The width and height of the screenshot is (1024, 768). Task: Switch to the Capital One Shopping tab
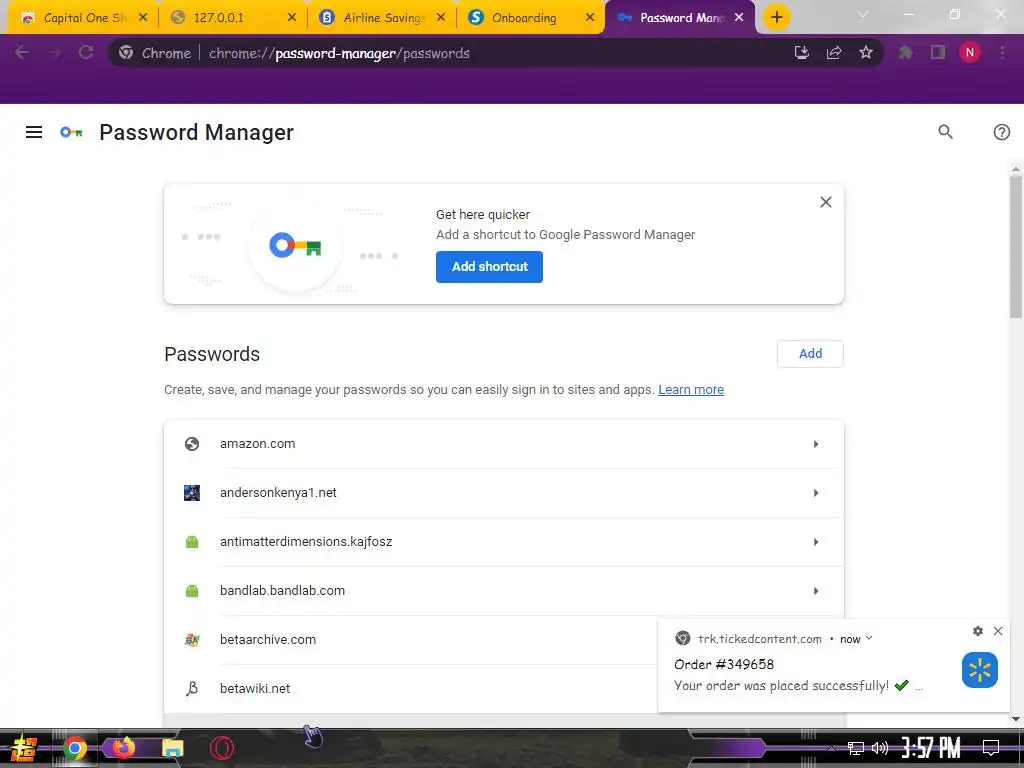(82, 18)
